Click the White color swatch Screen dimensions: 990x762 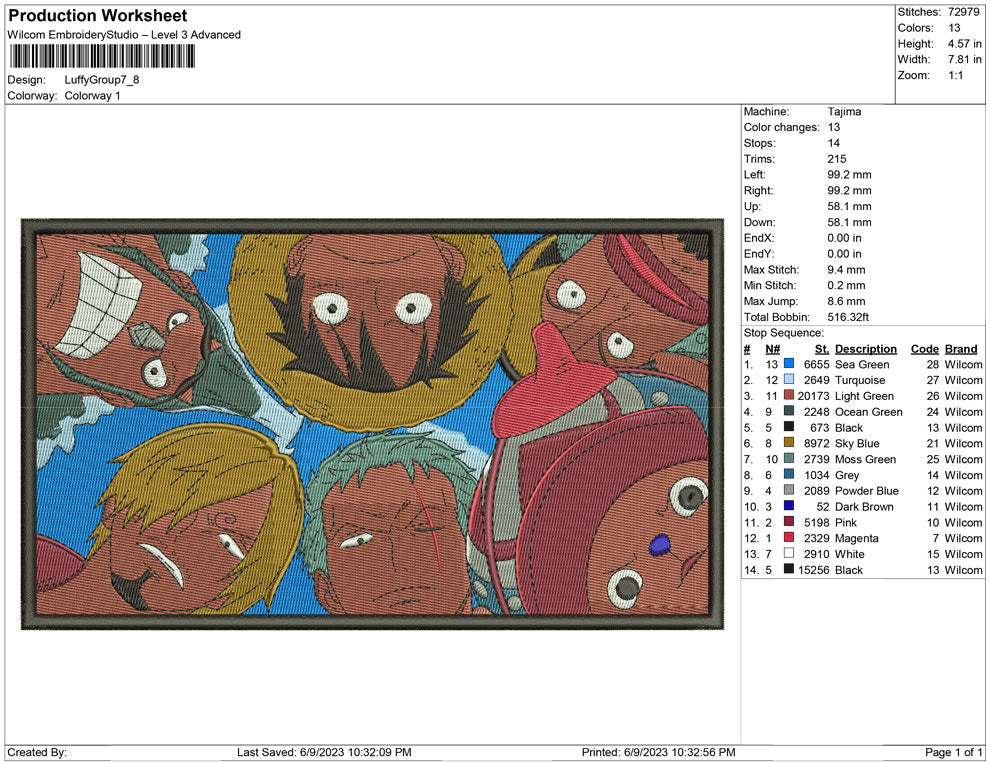[789, 553]
